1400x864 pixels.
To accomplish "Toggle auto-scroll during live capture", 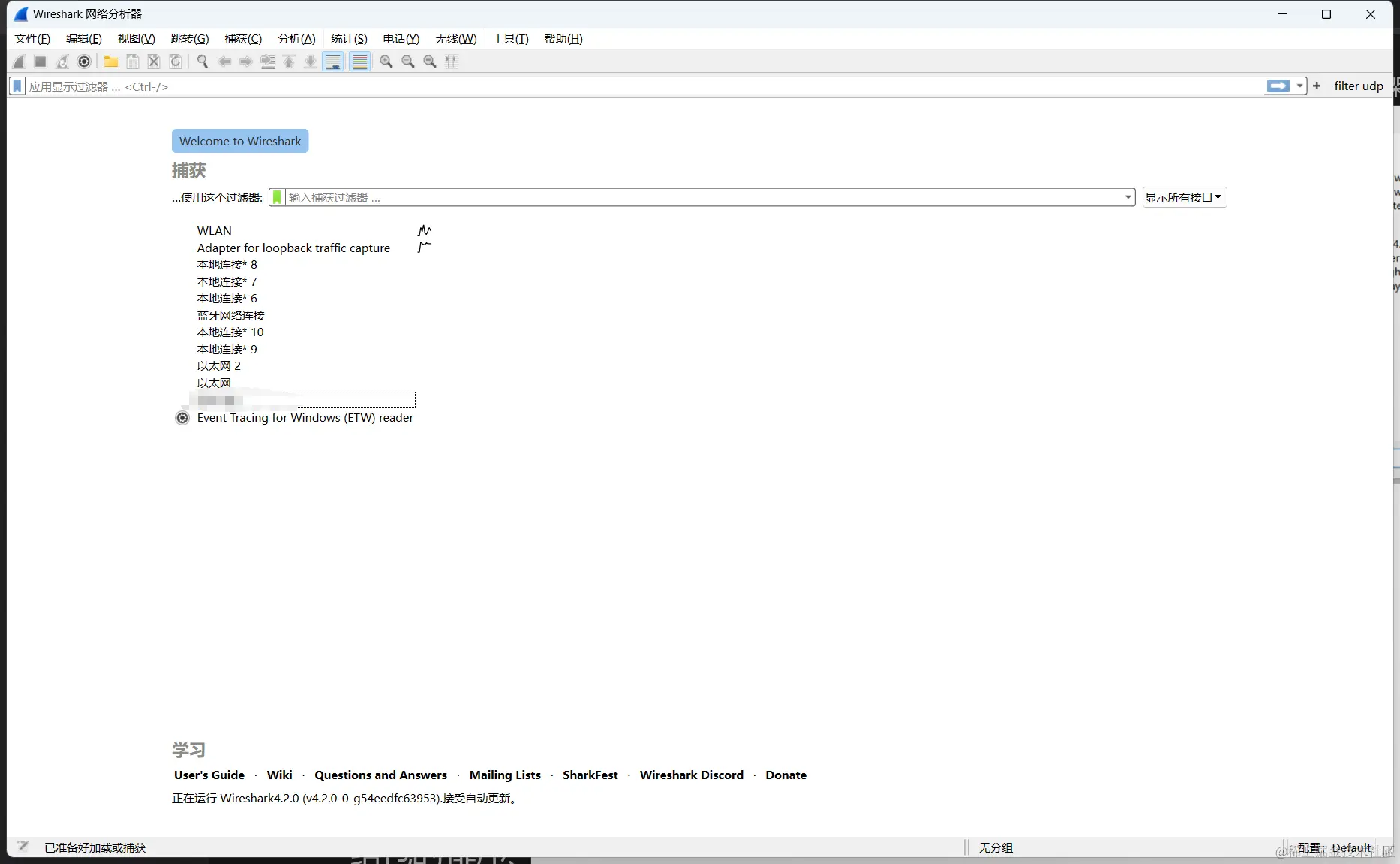I will coord(333,61).
